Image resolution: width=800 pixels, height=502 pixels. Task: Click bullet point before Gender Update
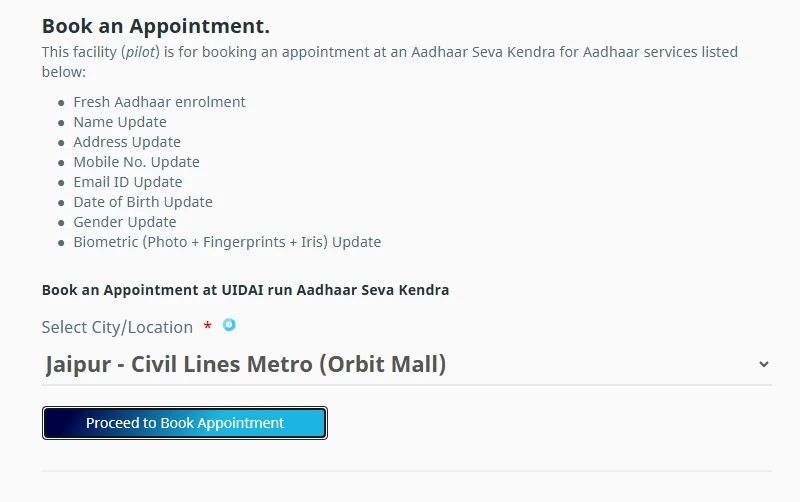pos(60,223)
